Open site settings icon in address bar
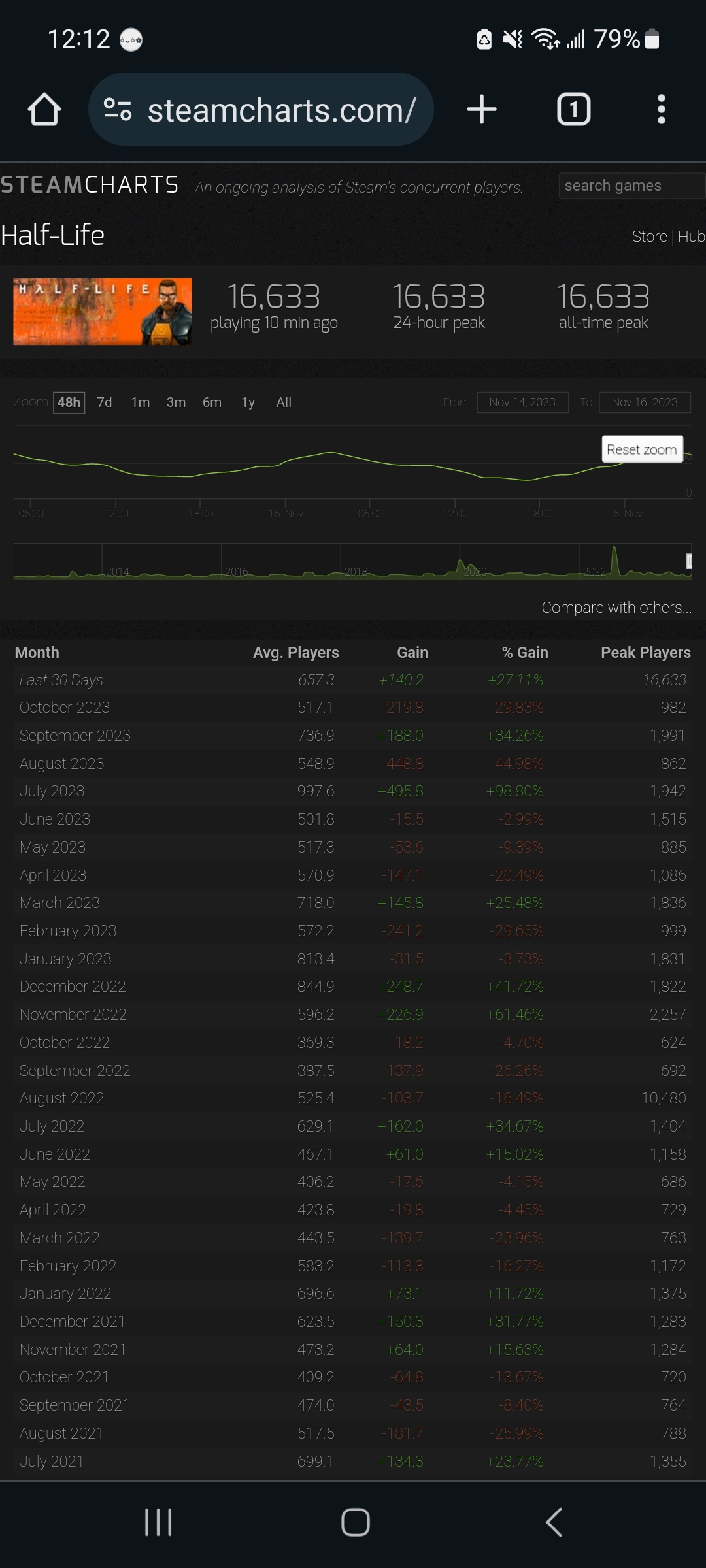This screenshot has height=1568, width=706. click(x=118, y=109)
